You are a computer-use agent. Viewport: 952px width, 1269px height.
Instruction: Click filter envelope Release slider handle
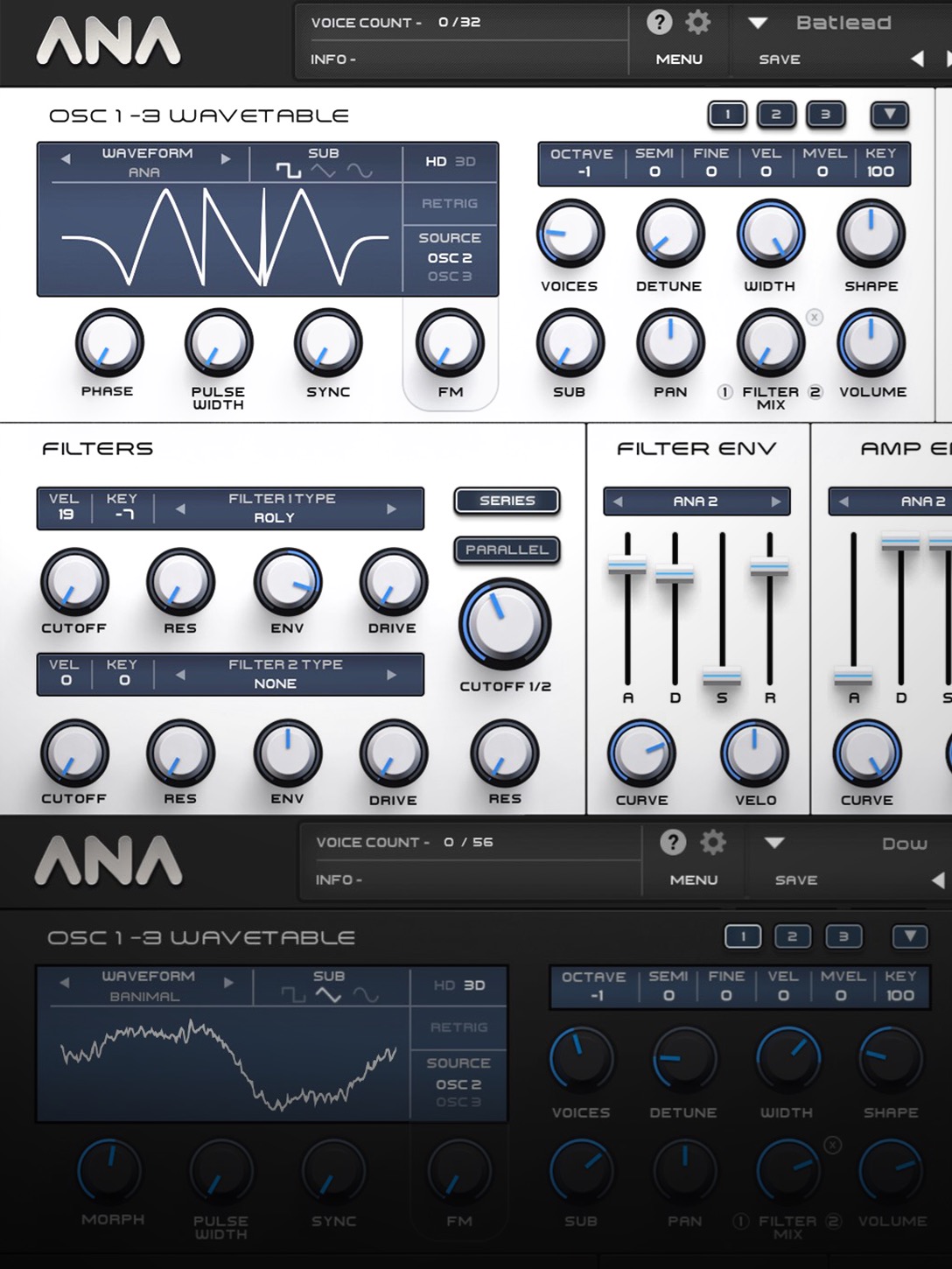(769, 567)
